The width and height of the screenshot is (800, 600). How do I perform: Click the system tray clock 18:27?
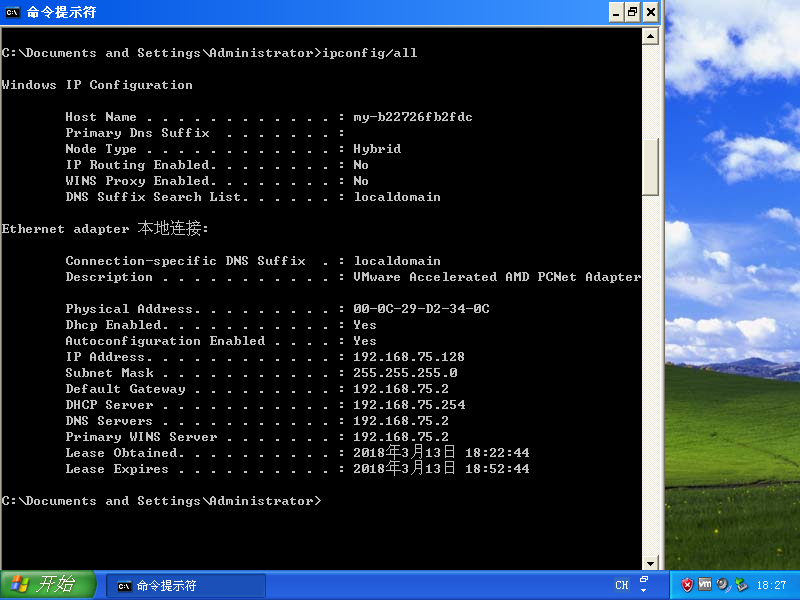771,585
